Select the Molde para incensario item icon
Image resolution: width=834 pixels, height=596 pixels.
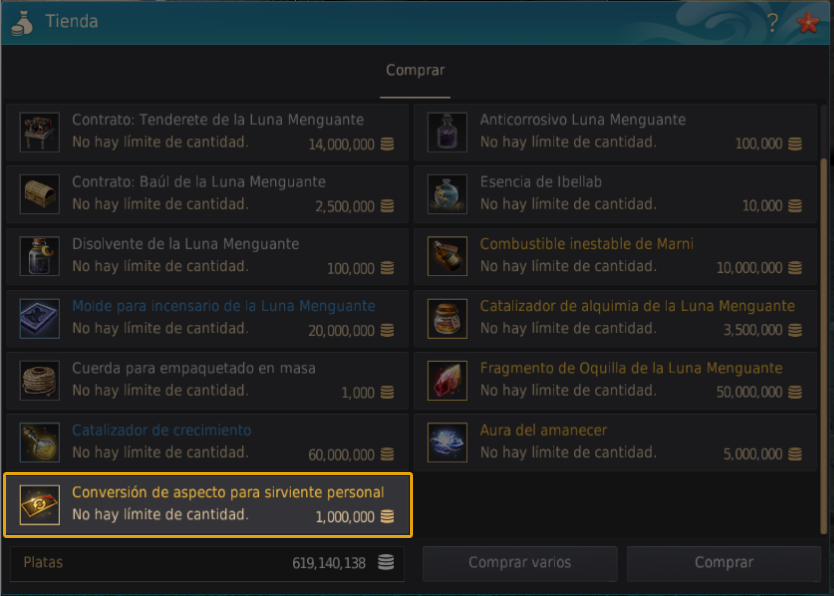point(39,318)
